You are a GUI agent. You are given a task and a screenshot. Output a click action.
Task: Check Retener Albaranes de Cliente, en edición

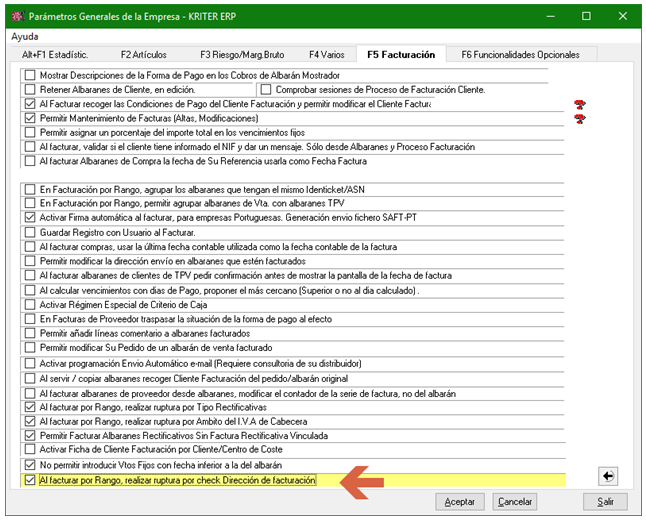(30, 89)
